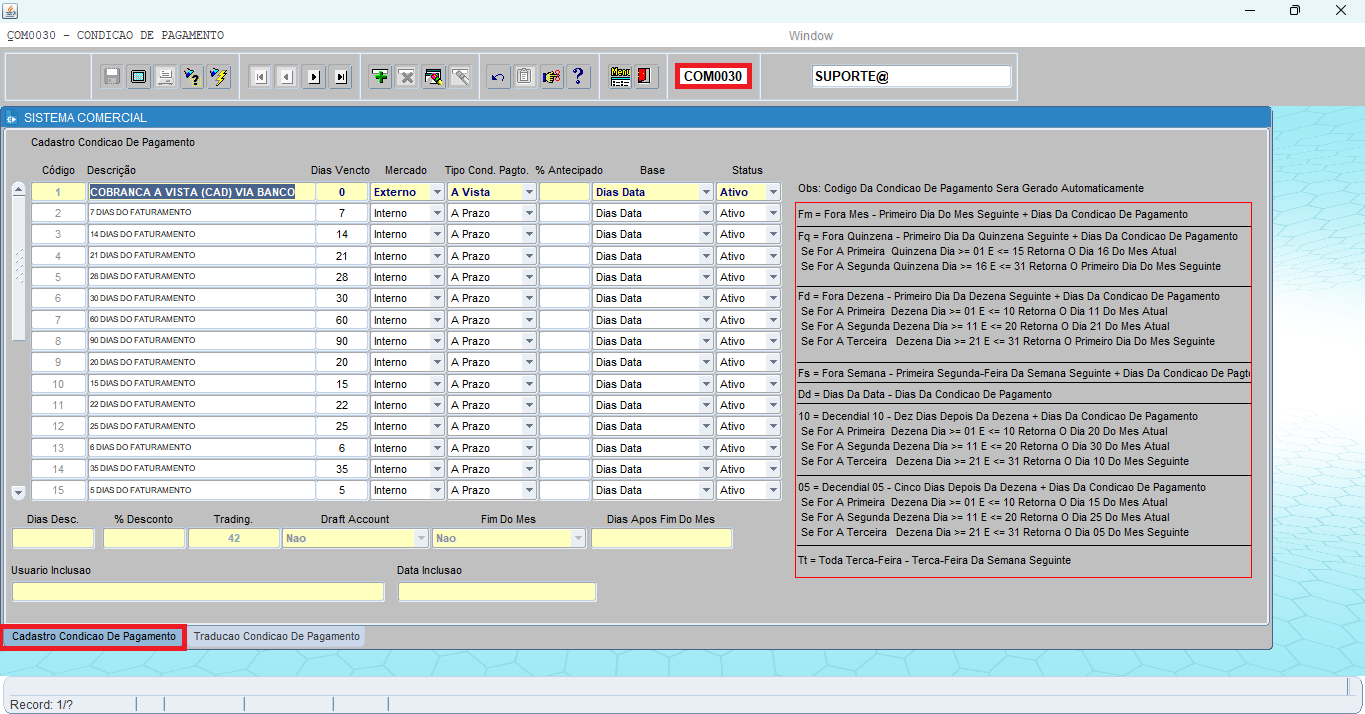Click % Antecipado field in code 1 row

[x=565, y=192]
